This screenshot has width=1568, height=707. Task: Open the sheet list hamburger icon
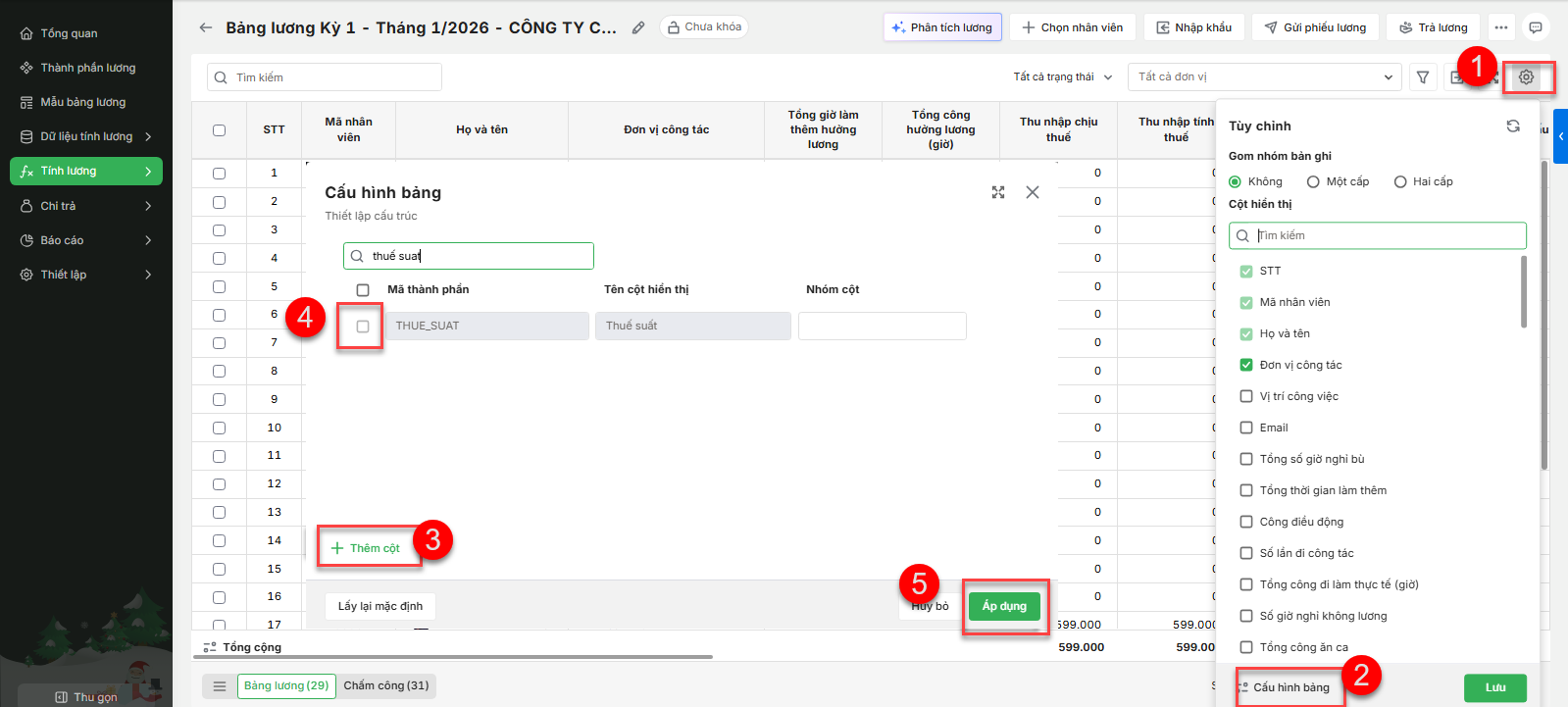click(x=220, y=685)
